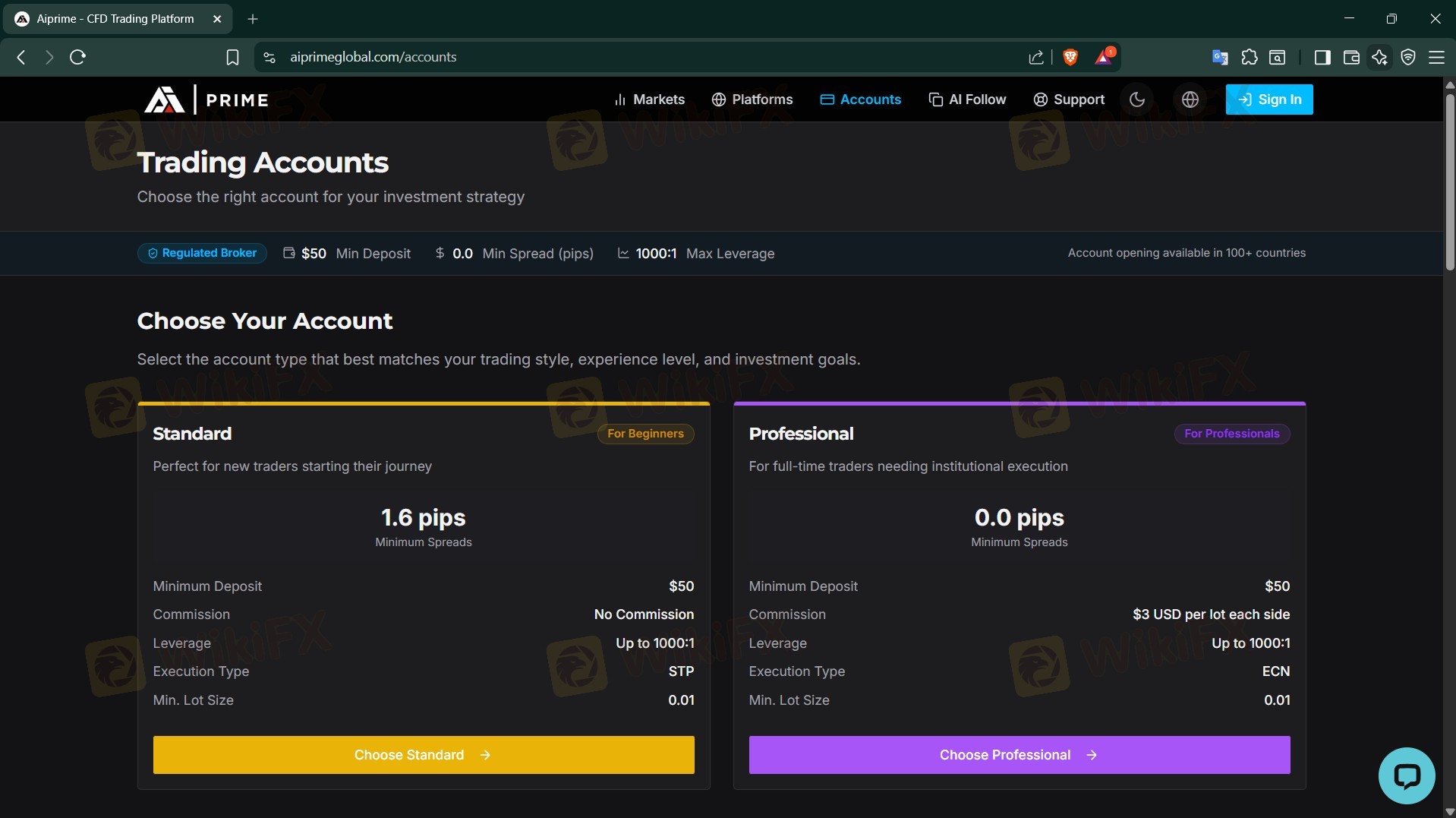Select Choose Professional button
The width and height of the screenshot is (1456, 818).
[1019, 755]
